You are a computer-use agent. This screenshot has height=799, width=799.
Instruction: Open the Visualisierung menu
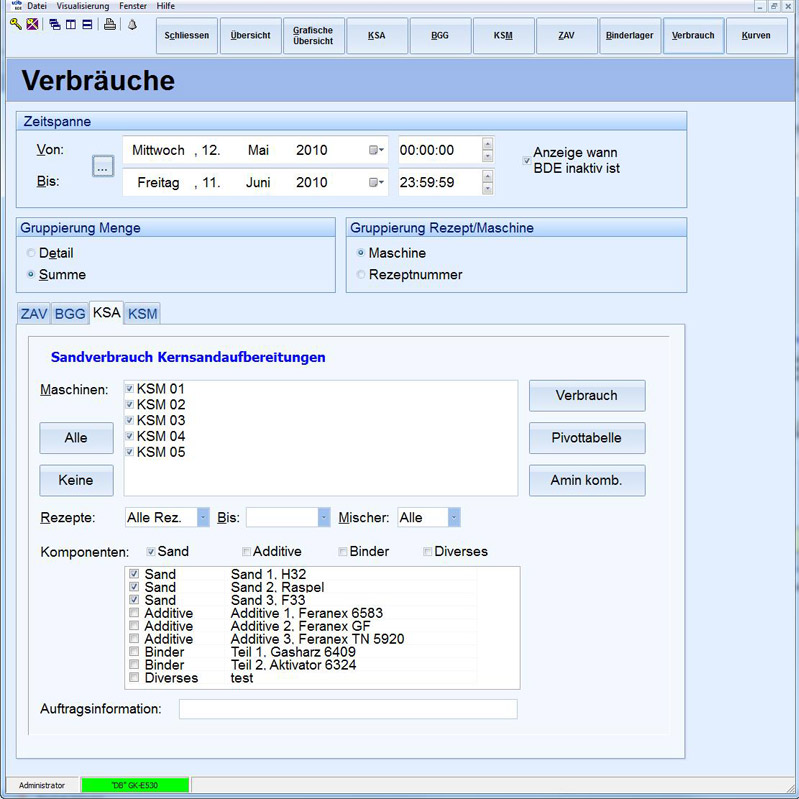pyautogui.click(x=83, y=6)
